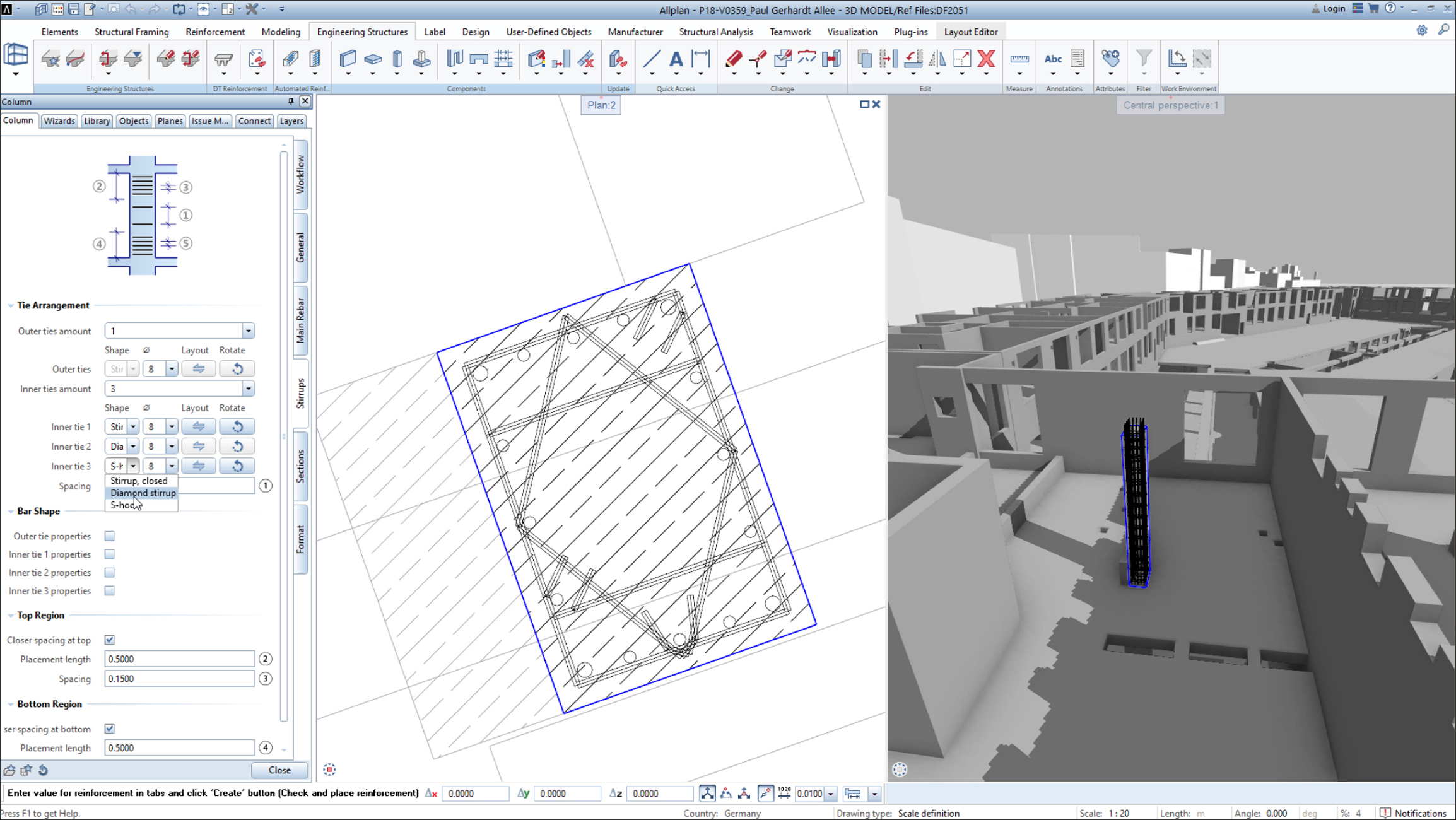Pin the Column palette
The image size is (1456, 820).
point(291,102)
